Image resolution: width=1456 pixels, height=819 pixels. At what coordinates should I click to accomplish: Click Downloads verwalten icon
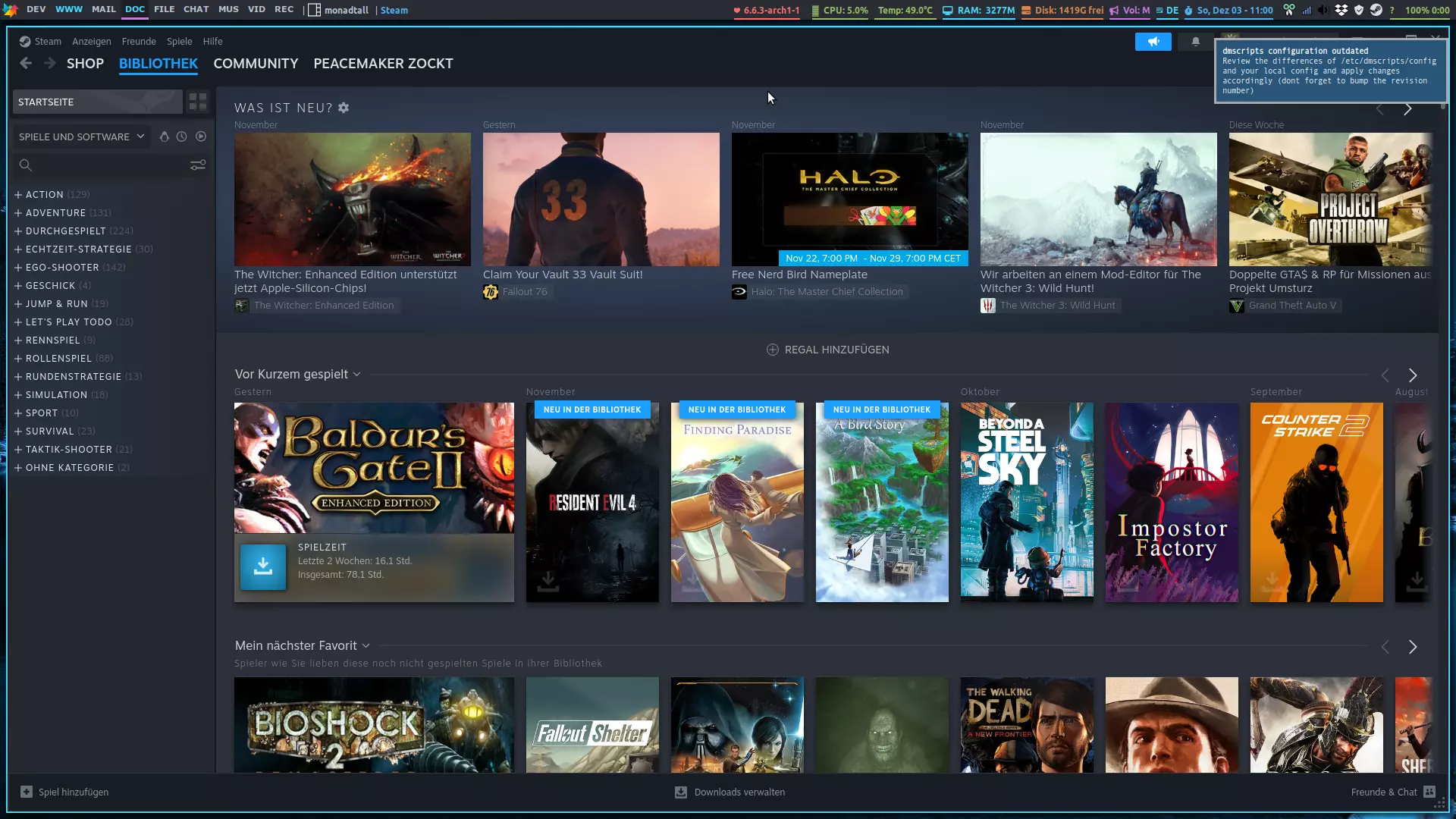[681, 792]
